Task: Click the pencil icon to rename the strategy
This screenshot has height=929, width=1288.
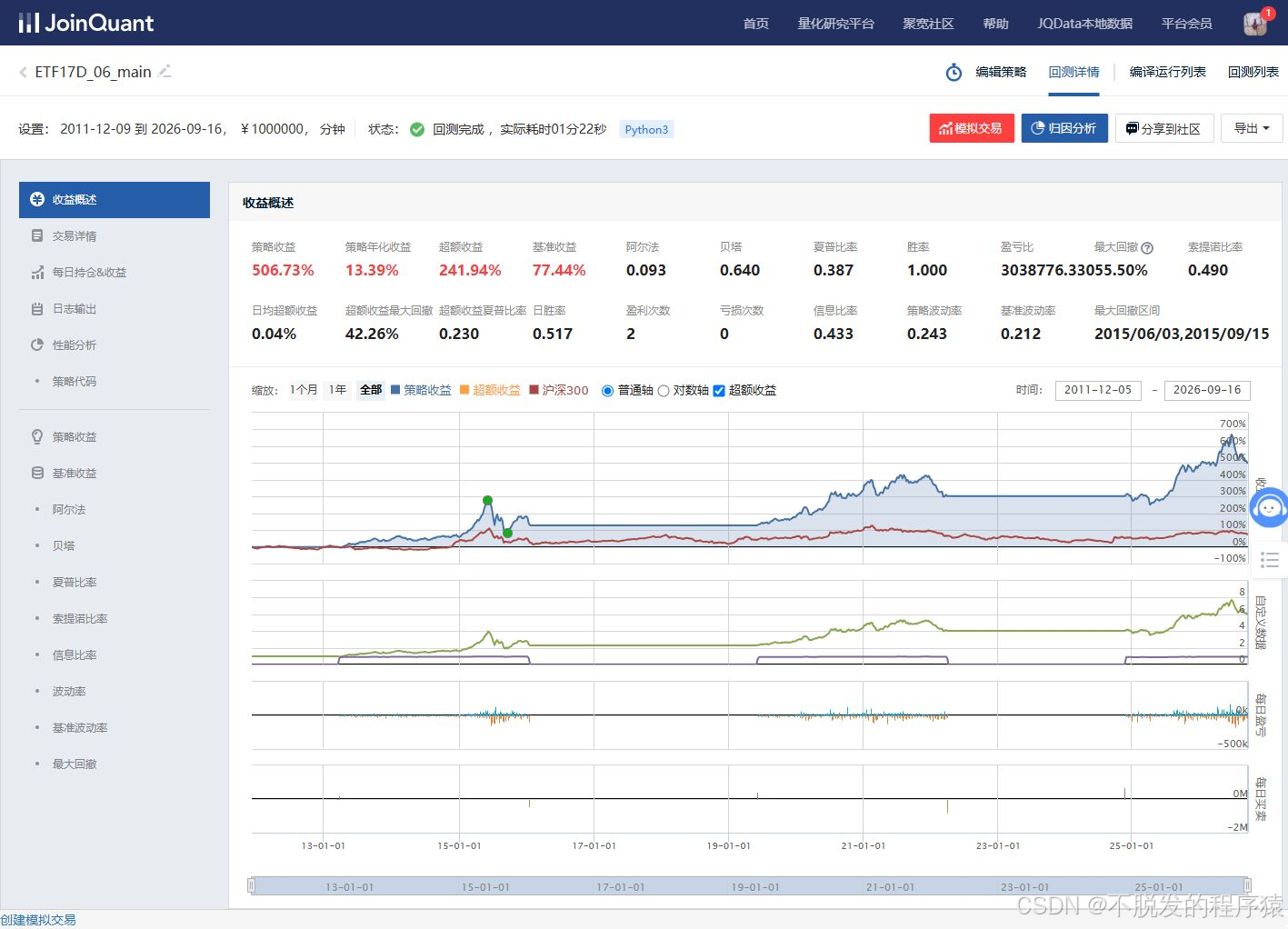Action: (x=165, y=71)
